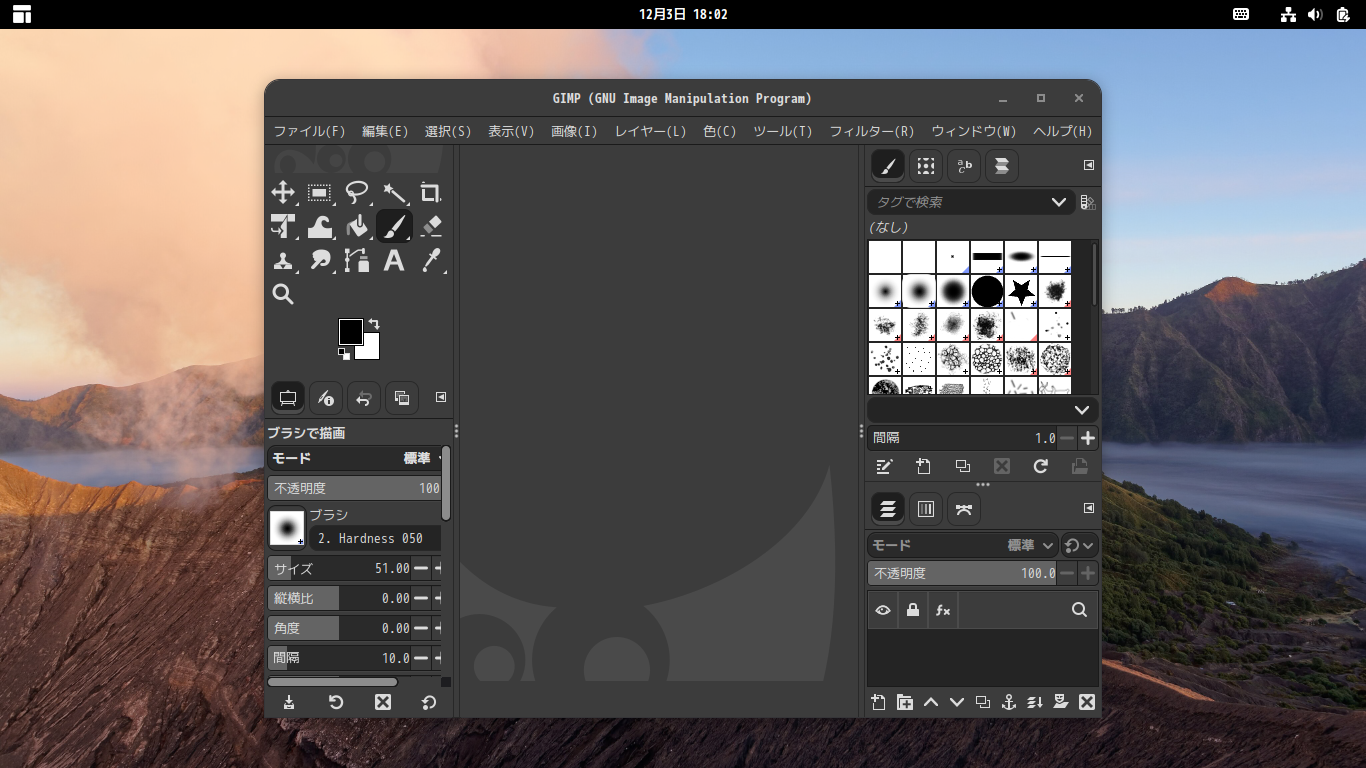
Task: Select the Crop tool
Action: coord(431,193)
